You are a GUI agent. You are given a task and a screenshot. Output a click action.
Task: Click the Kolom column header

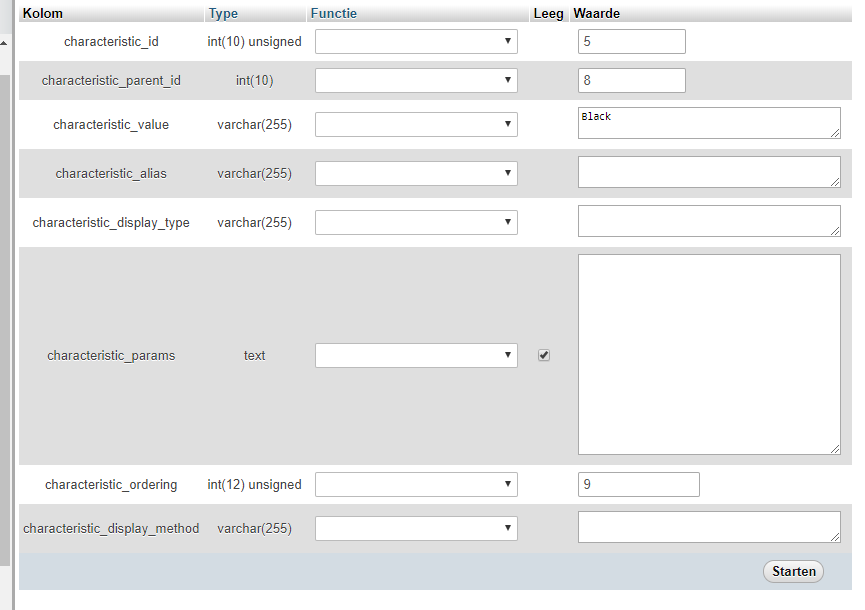42,13
